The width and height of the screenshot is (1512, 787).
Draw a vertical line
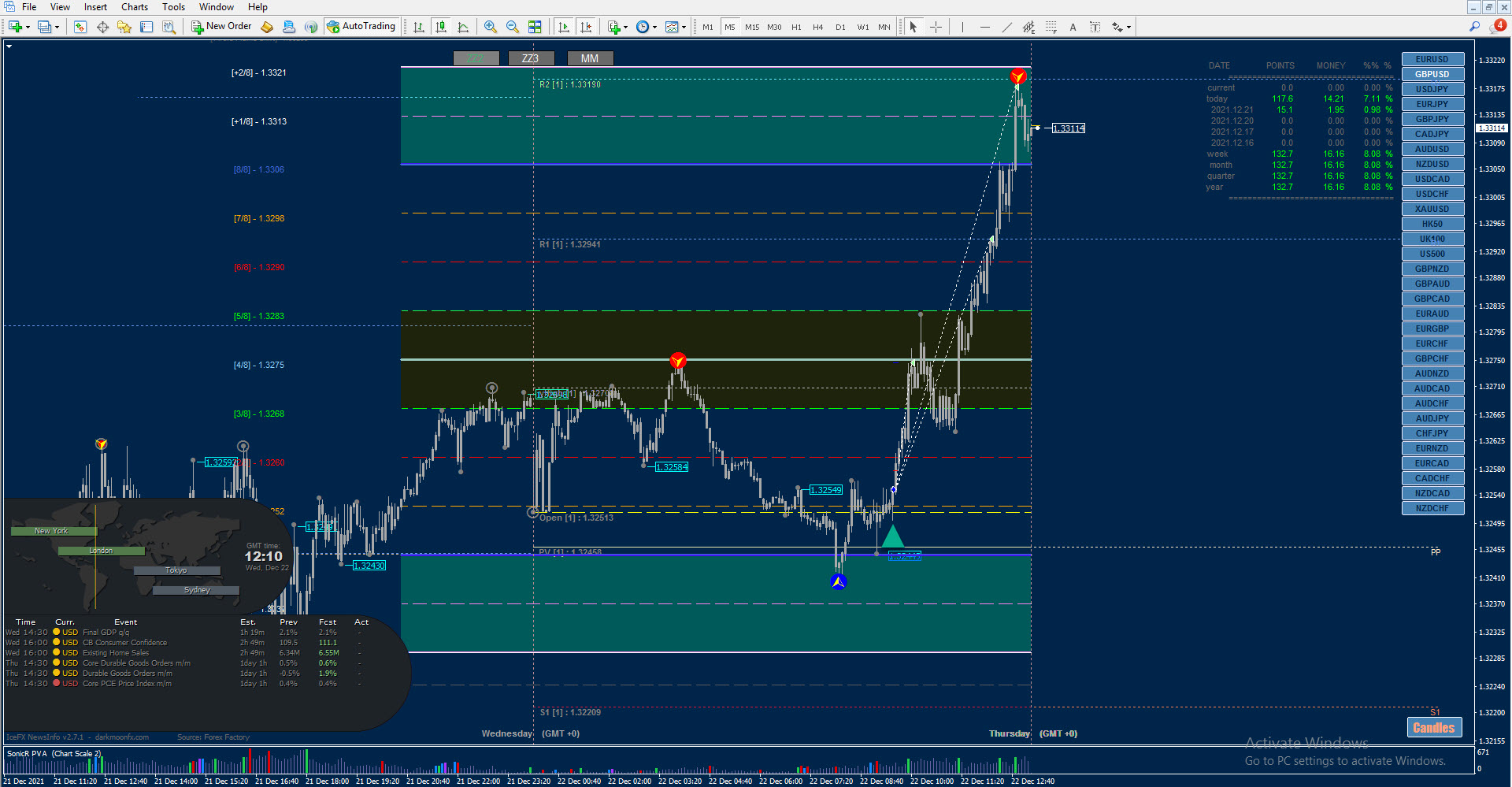point(962,27)
